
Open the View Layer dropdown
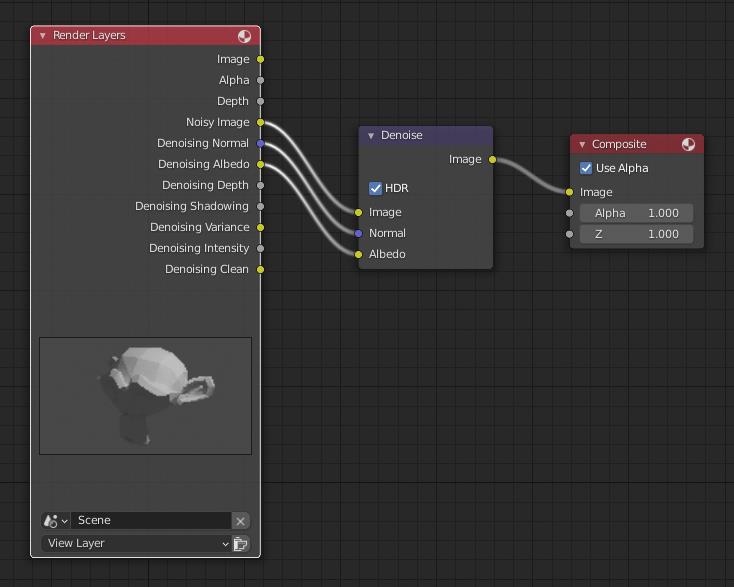point(137,544)
